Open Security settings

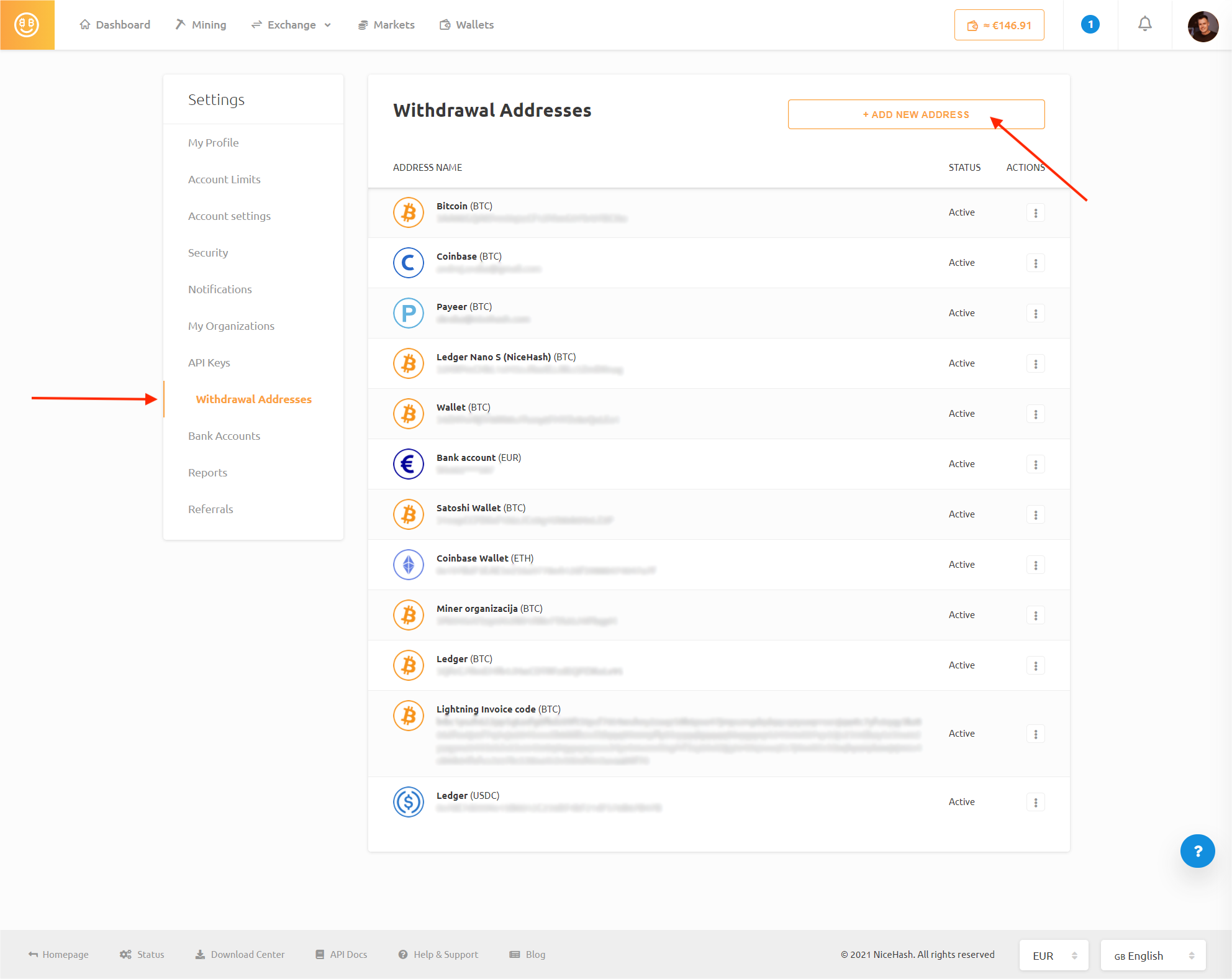tap(208, 253)
